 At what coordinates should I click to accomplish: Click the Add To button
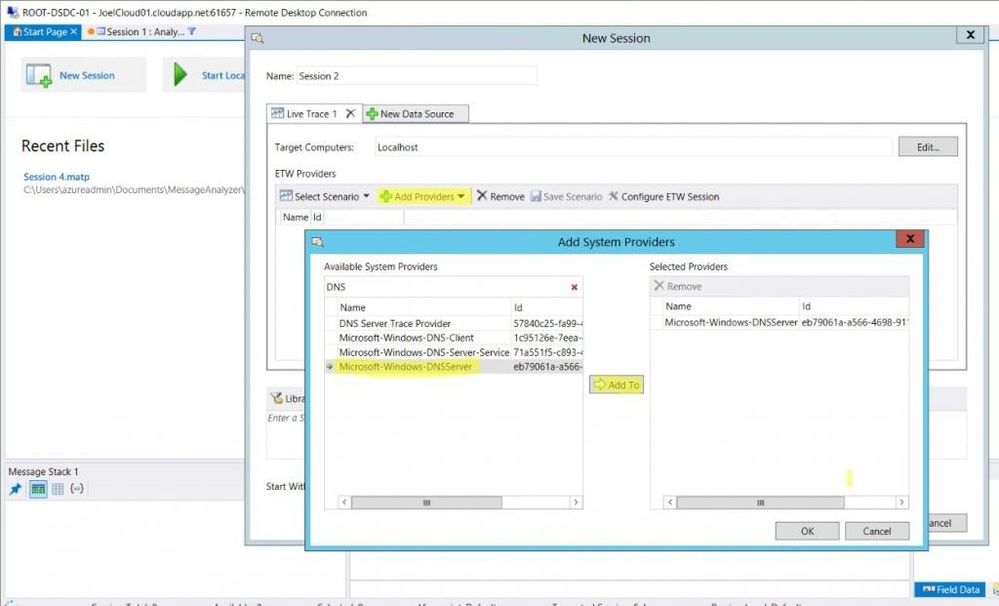pyautogui.click(x=616, y=385)
